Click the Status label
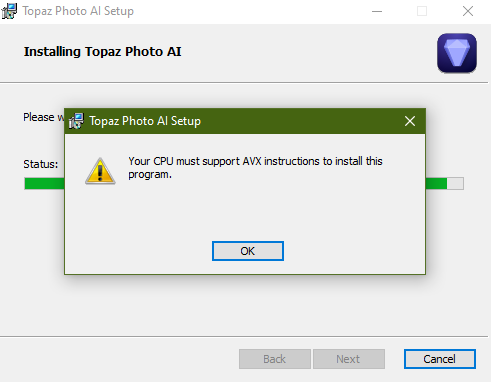 [40, 164]
